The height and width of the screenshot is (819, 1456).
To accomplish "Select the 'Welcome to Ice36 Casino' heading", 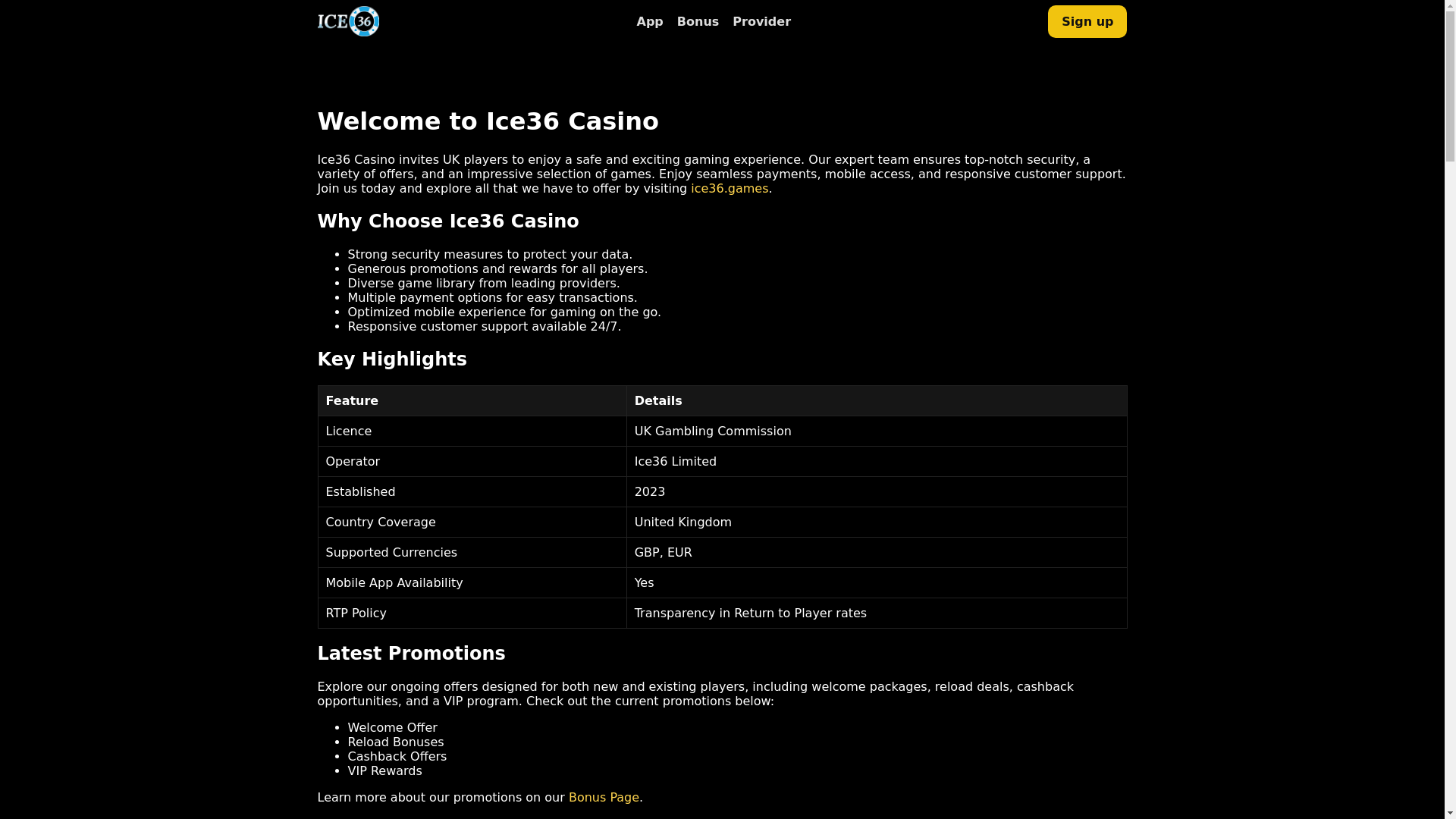I will 488,121.
